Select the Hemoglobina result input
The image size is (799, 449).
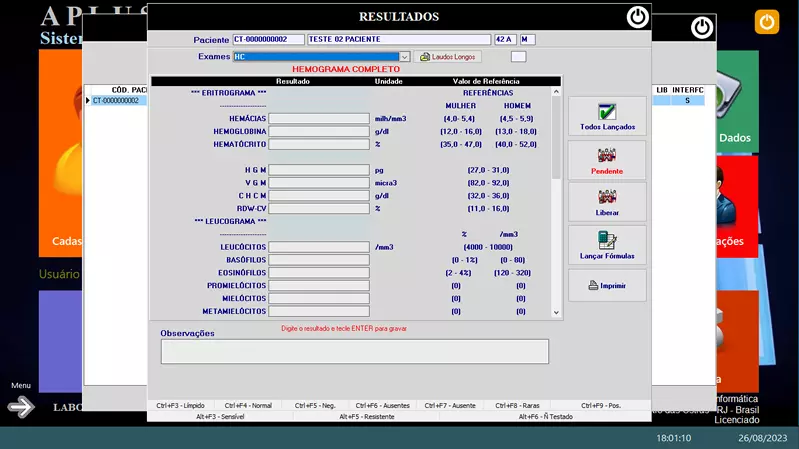click(318, 132)
